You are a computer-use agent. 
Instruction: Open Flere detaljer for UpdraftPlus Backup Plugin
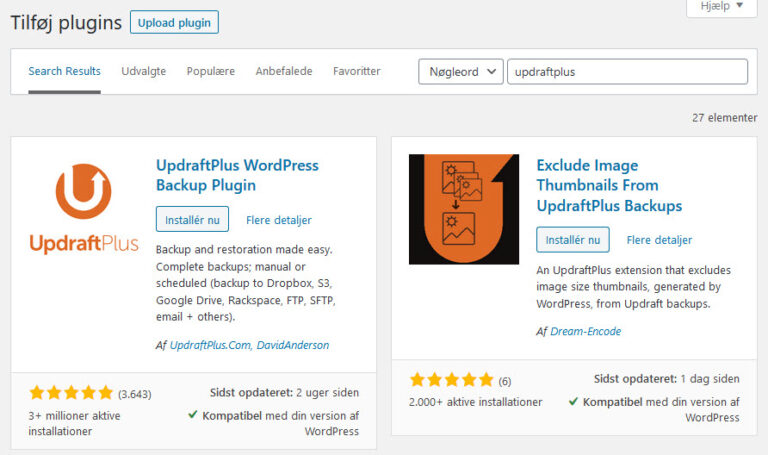click(x=279, y=220)
